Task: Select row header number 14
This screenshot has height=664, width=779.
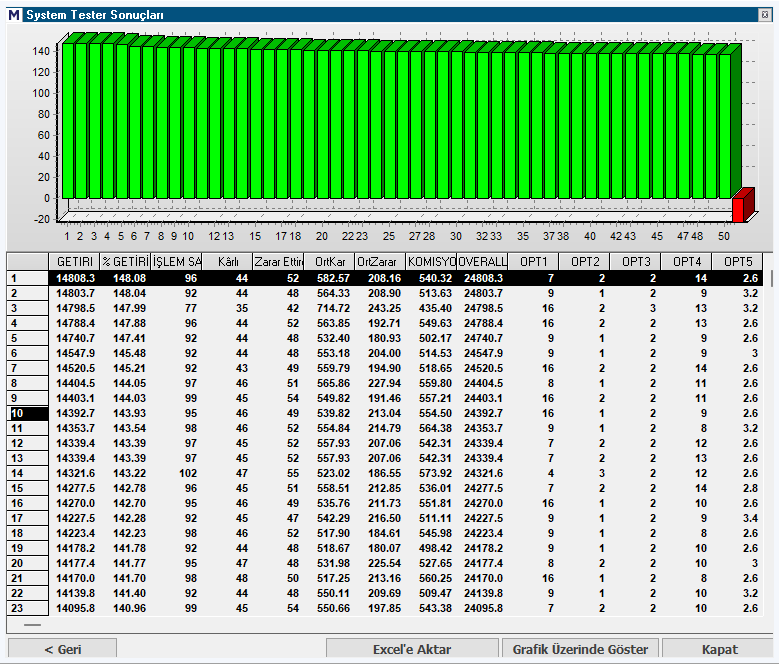Action: tap(28, 473)
